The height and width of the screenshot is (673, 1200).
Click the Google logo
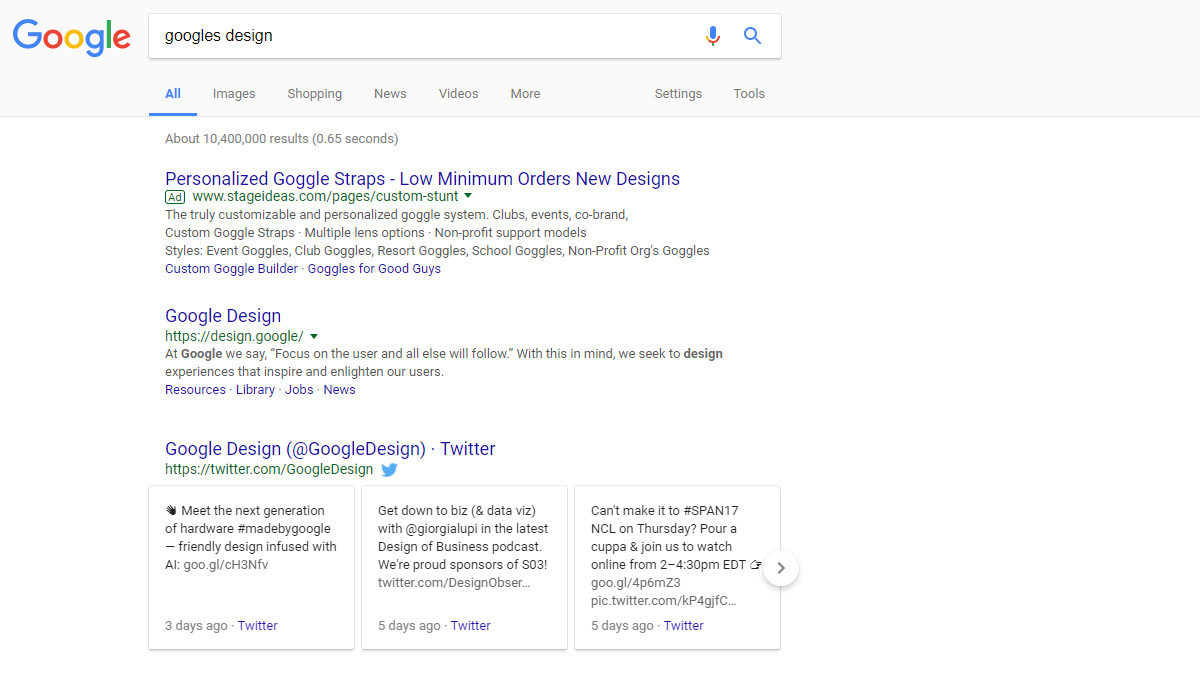(71, 37)
